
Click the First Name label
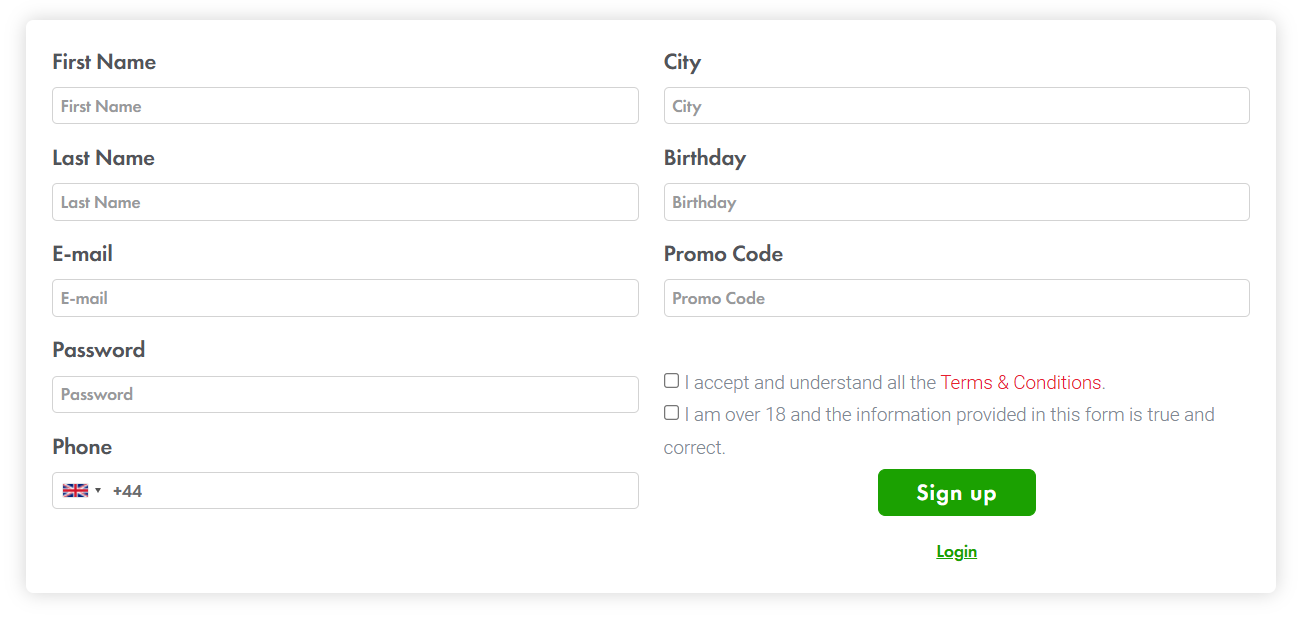[x=104, y=62]
